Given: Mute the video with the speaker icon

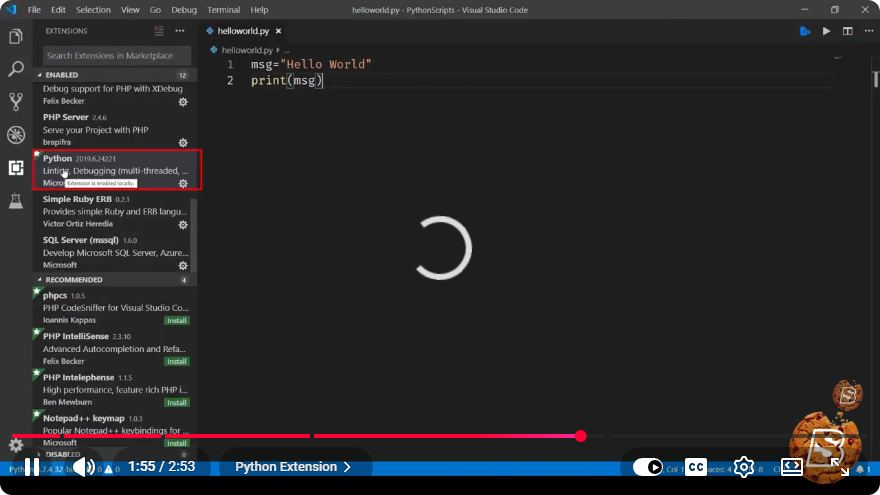Looking at the screenshot, I should [84, 467].
